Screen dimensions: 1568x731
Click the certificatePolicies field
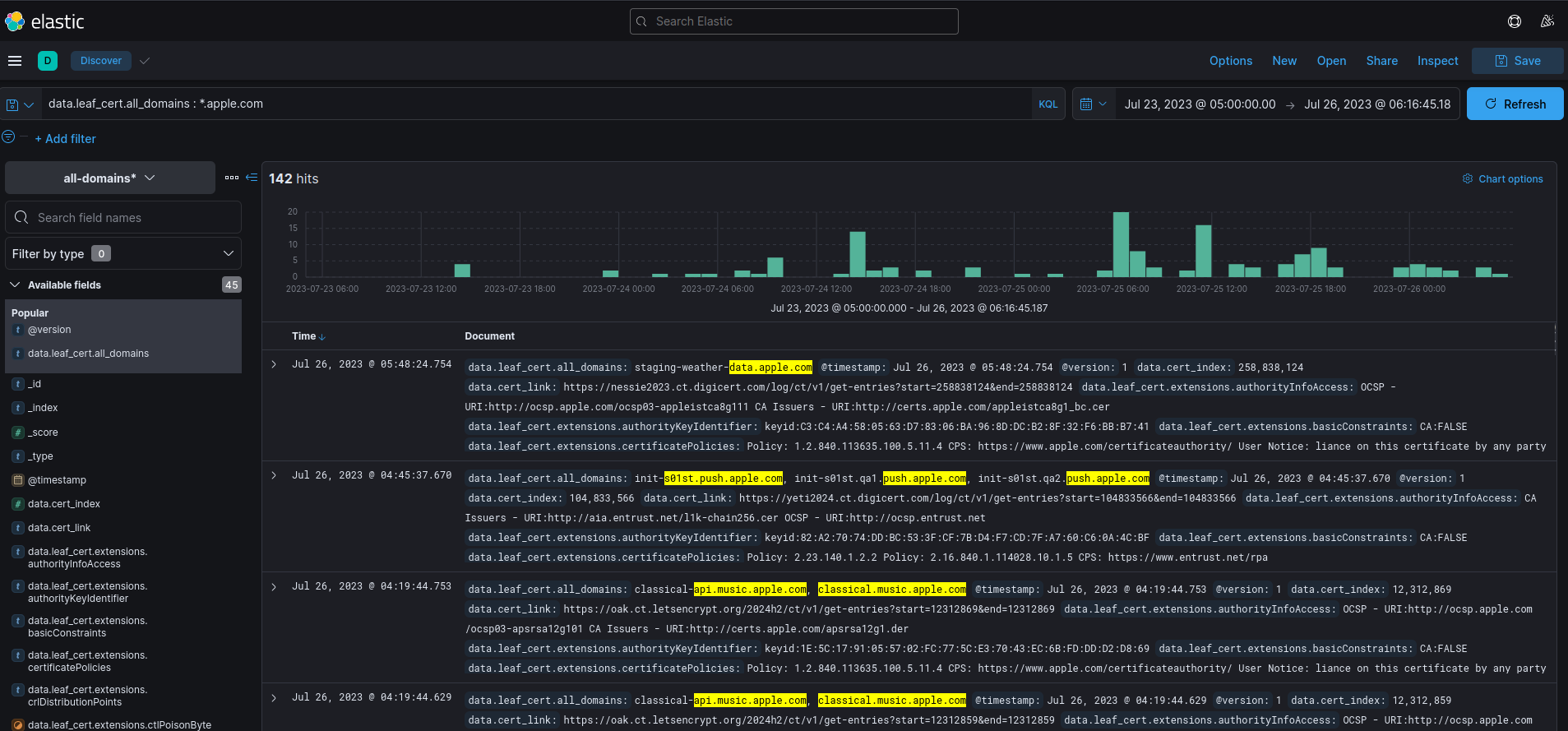[x=87, y=661]
